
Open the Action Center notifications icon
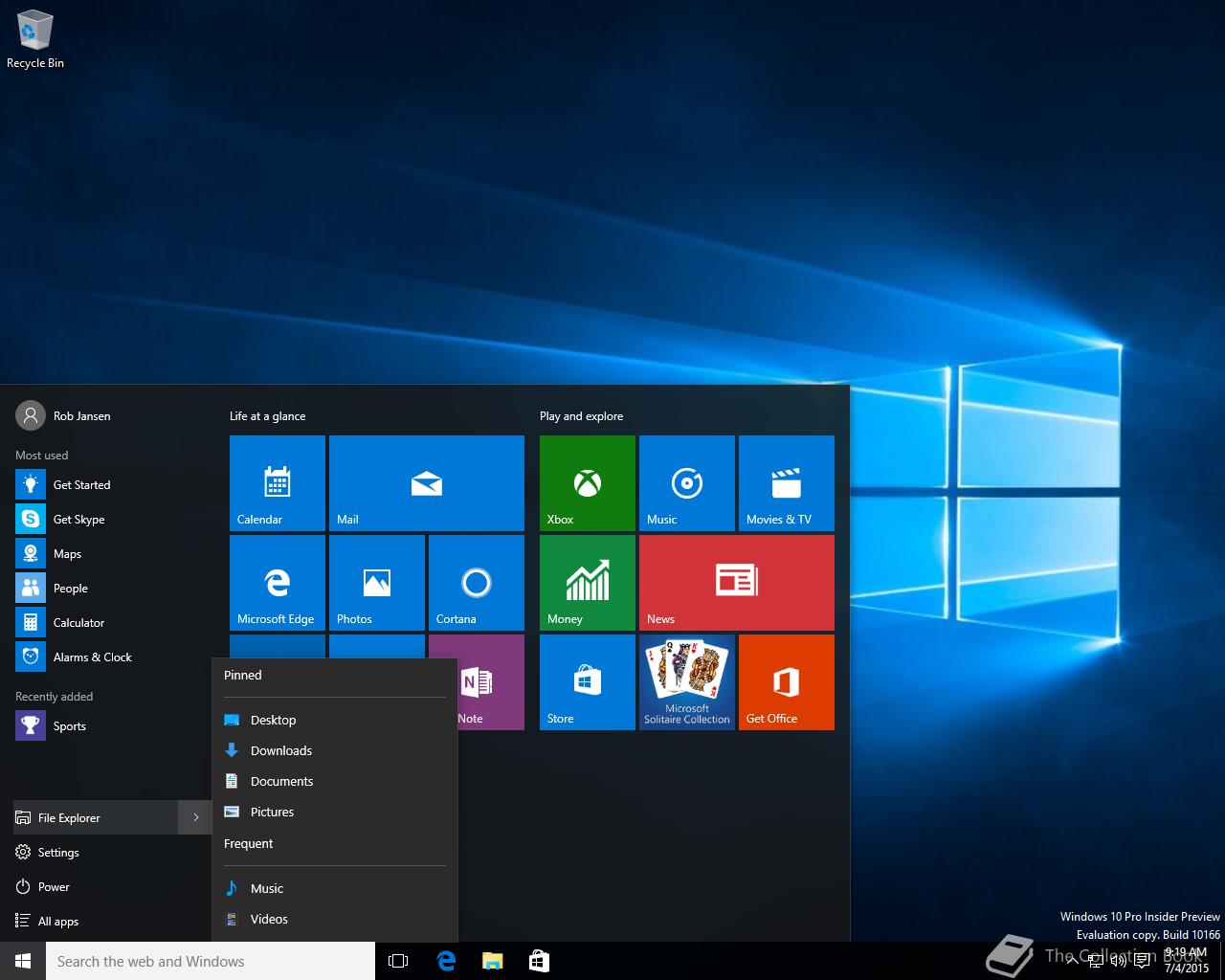1142,961
